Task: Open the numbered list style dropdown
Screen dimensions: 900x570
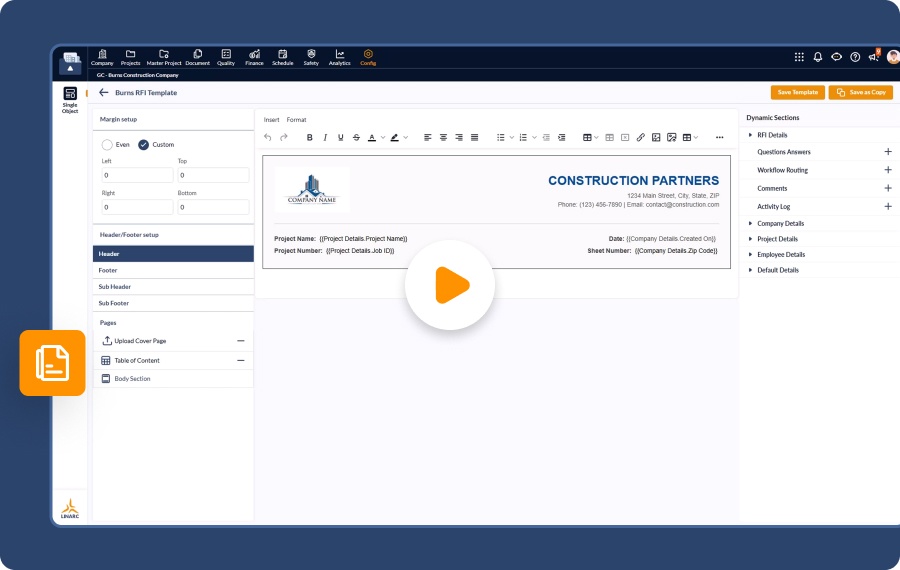Action: [534, 137]
